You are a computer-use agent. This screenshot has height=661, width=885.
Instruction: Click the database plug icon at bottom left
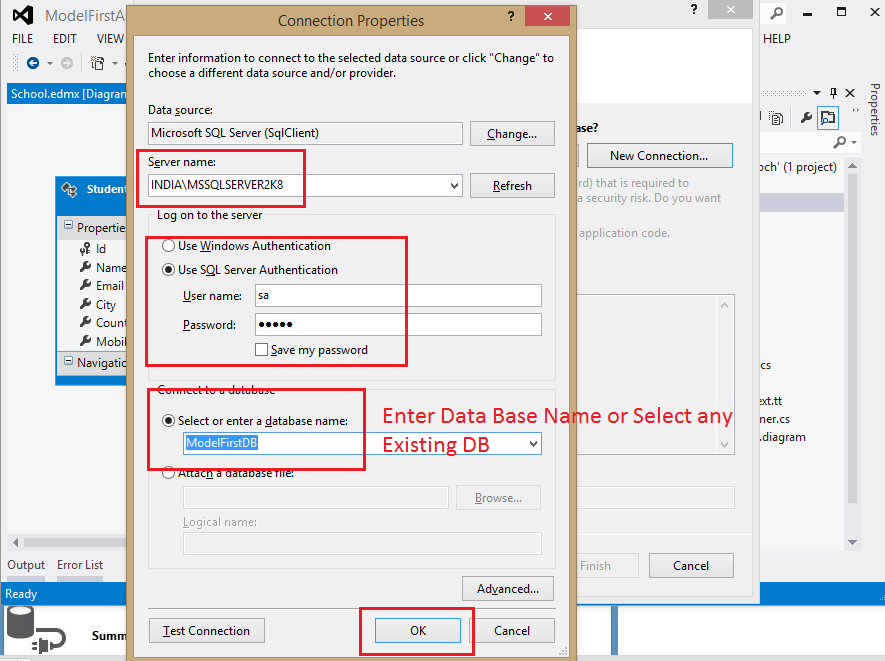pyautogui.click(x=35, y=629)
